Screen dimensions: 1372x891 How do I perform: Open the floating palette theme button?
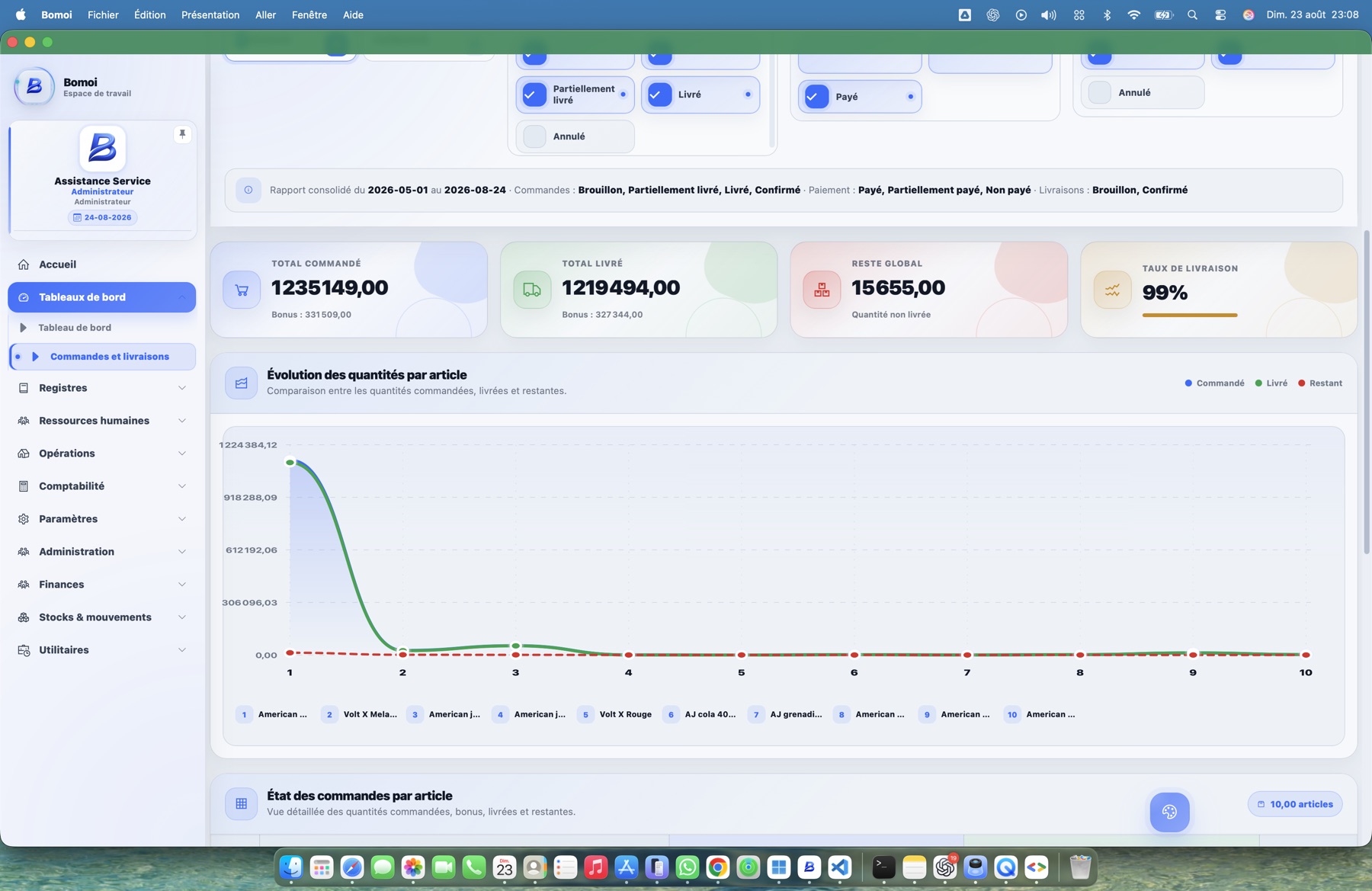(x=1169, y=812)
